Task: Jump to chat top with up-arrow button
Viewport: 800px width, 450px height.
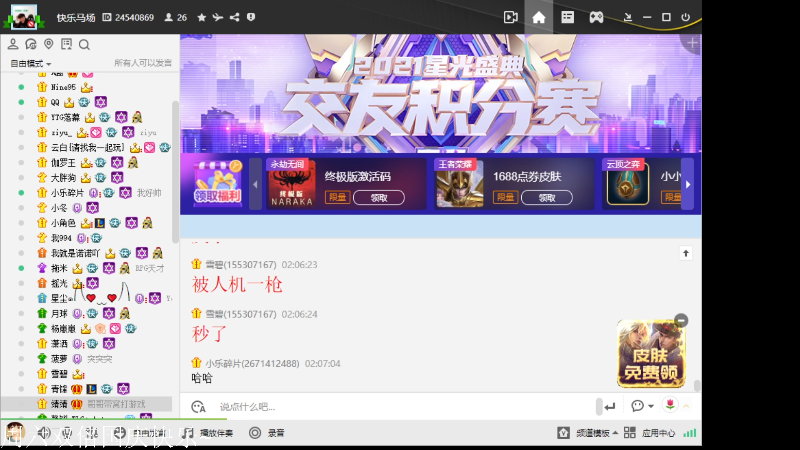Action: click(x=686, y=254)
